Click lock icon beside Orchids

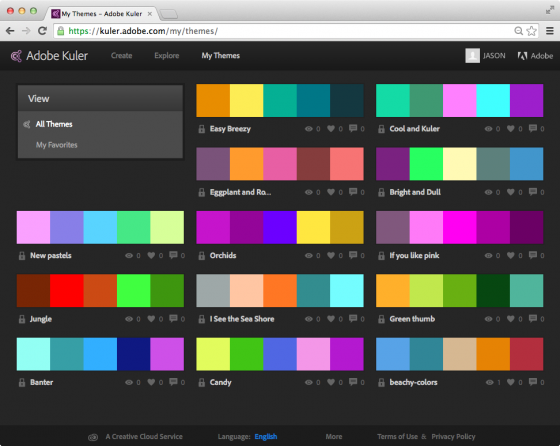click(x=202, y=256)
